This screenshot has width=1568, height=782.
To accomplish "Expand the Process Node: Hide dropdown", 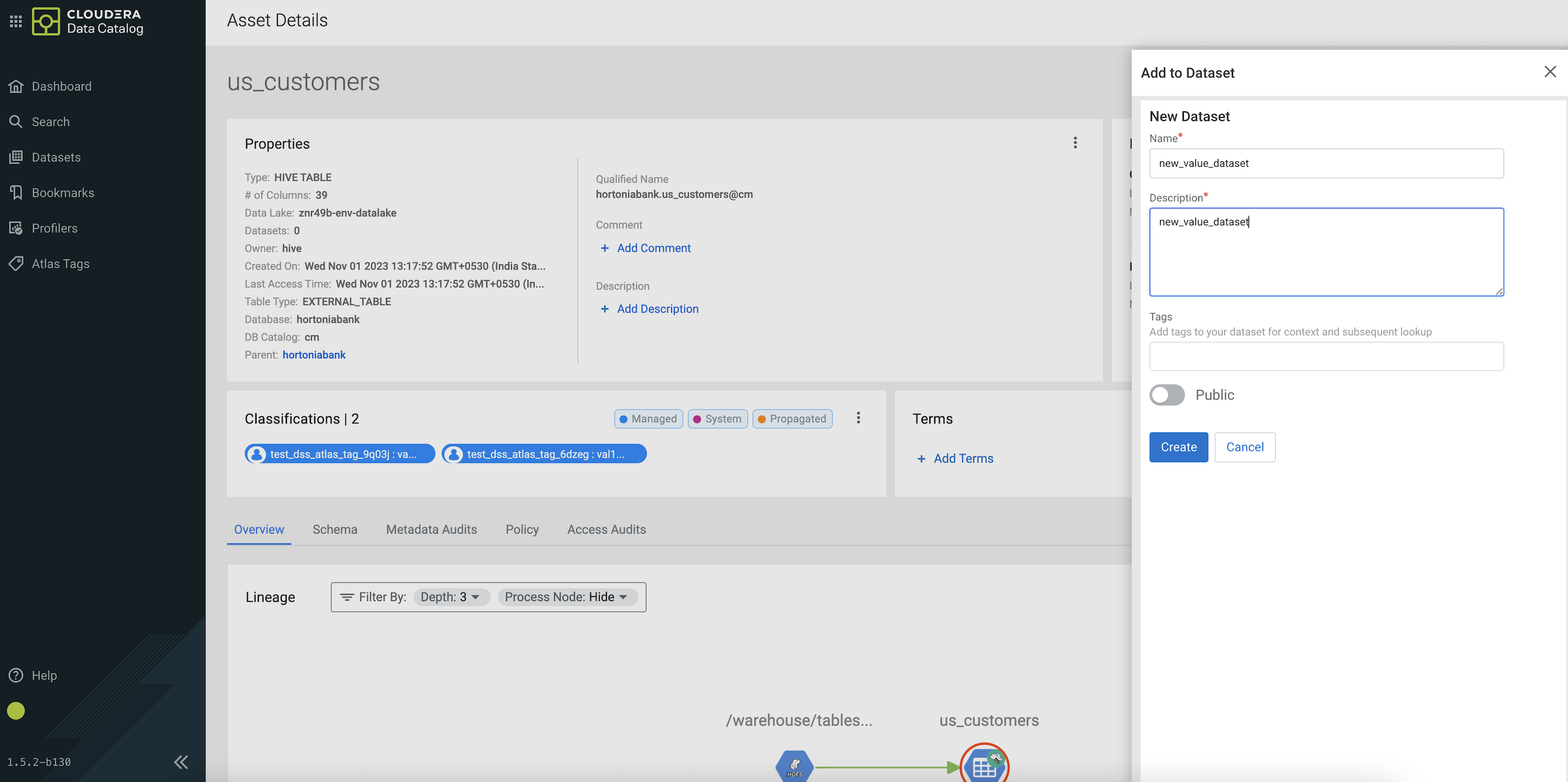I will tap(567, 597).
